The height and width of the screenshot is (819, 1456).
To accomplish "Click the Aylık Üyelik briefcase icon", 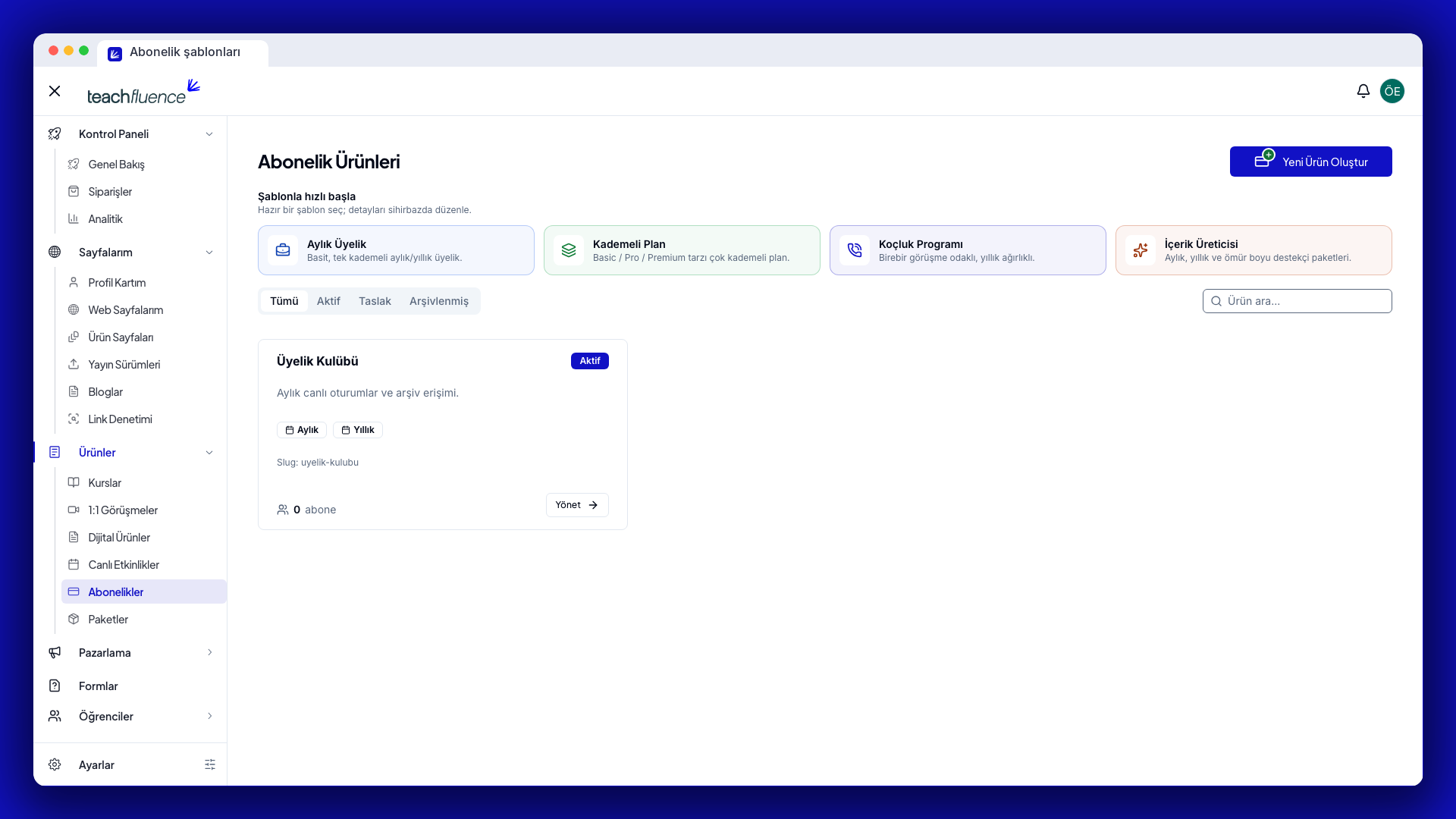I will 283,250.
